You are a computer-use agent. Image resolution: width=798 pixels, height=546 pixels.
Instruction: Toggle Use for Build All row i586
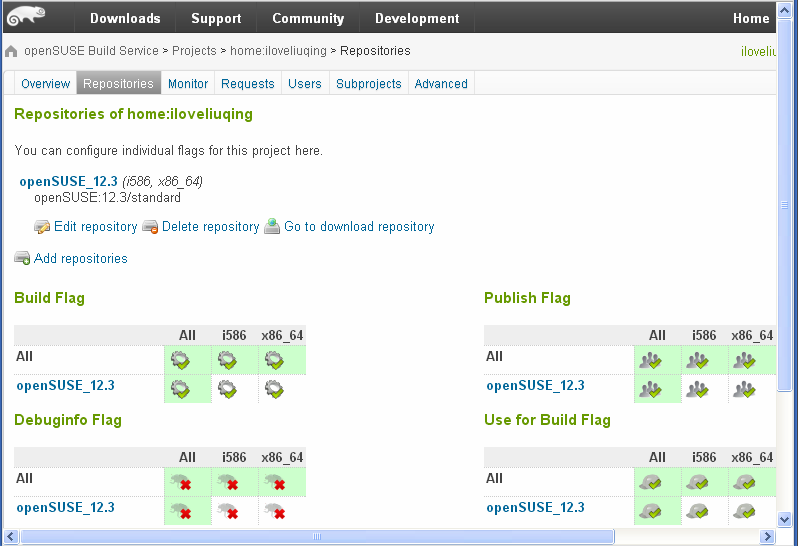pos(697,482)
